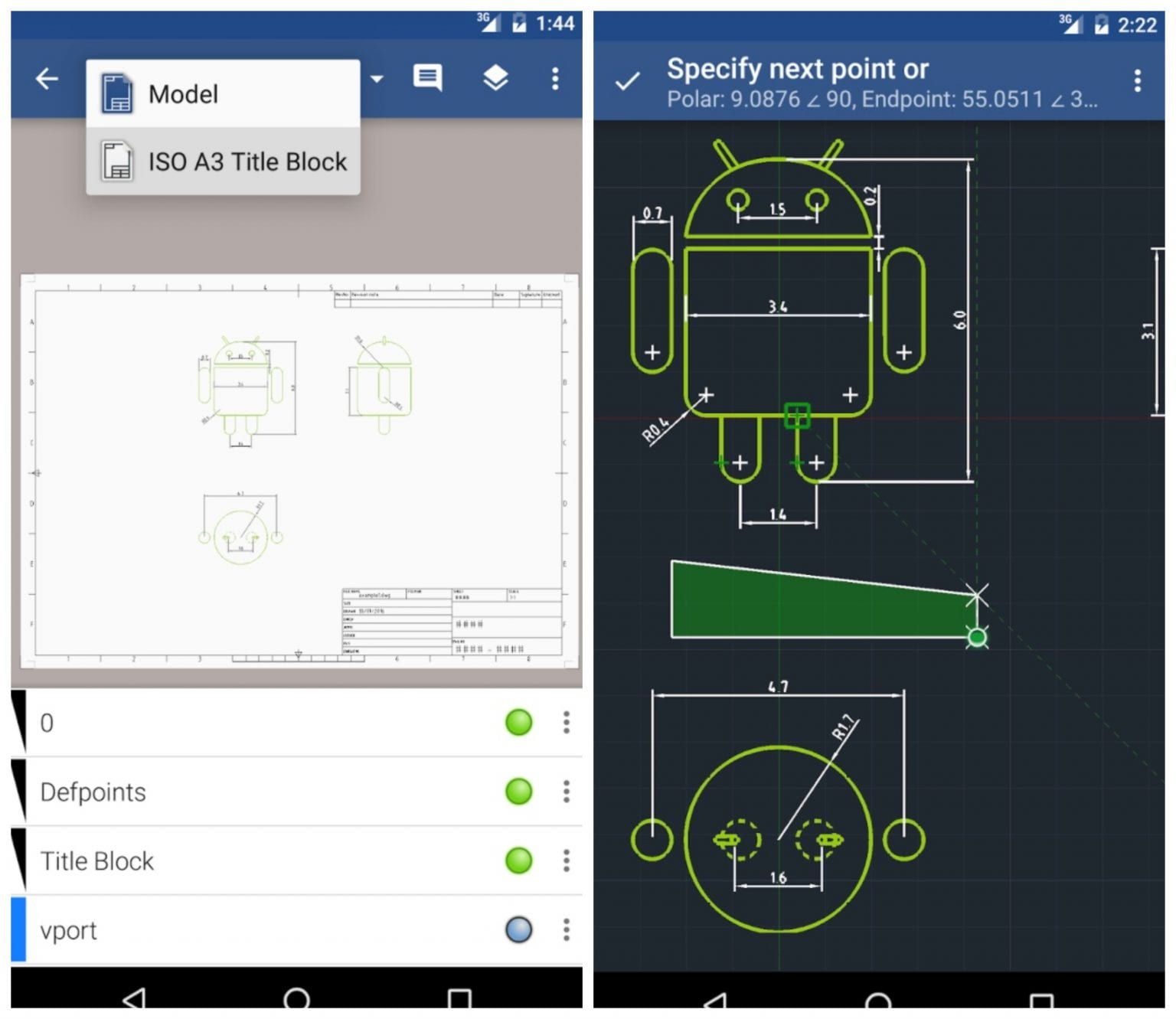Open options for the Defpoints layer

pos(566,792)
